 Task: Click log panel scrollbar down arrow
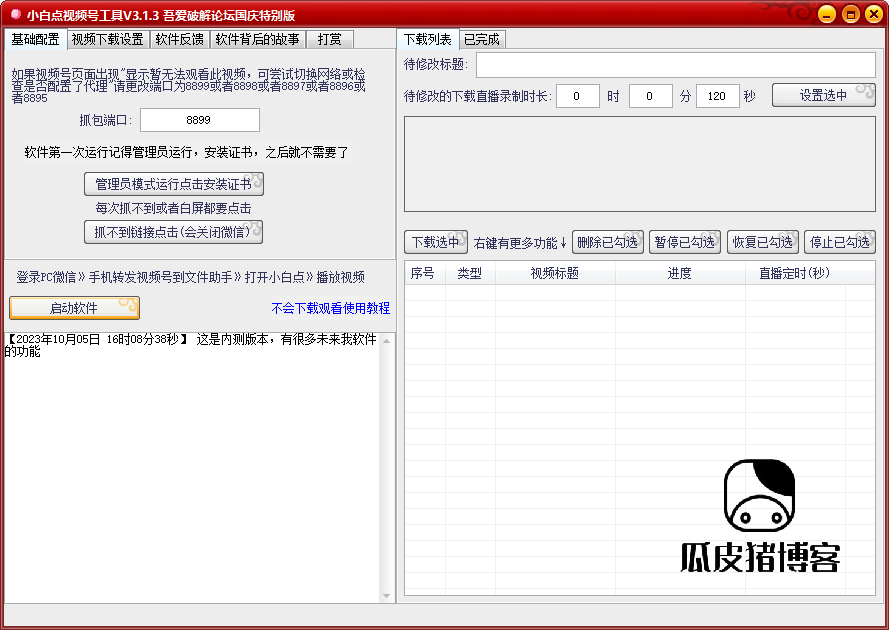(388, 596)
